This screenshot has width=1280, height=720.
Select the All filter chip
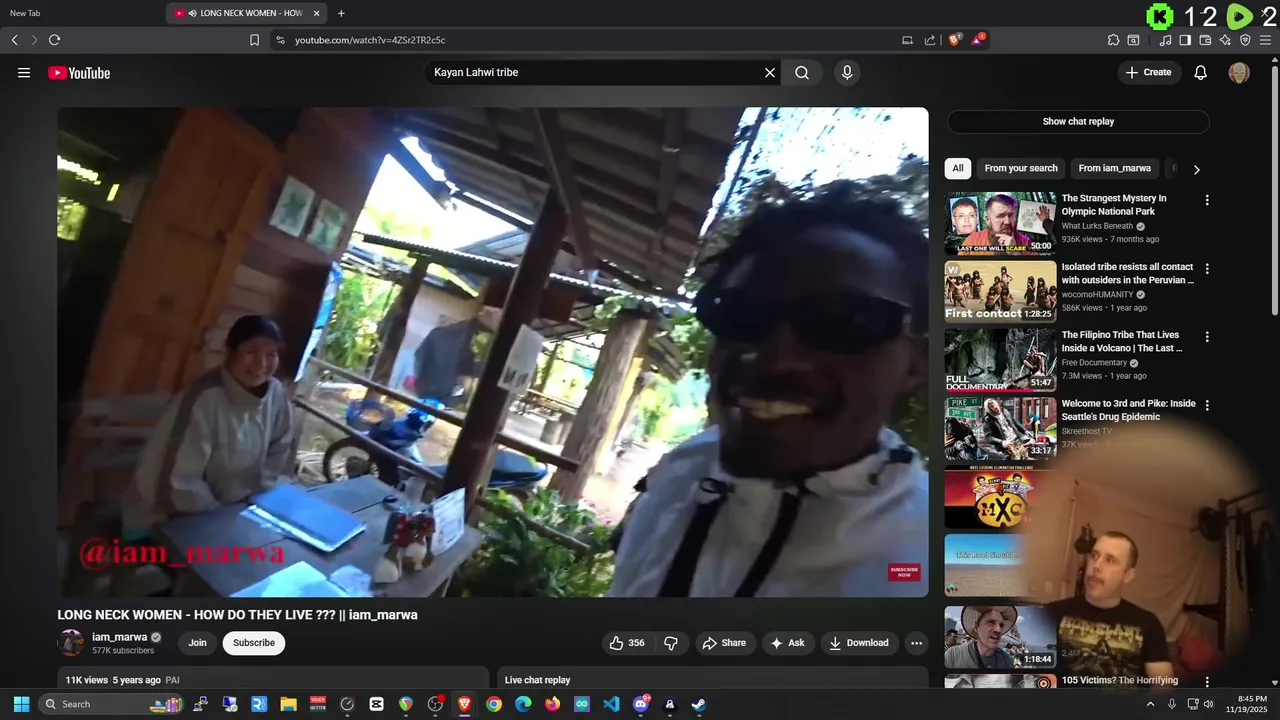click(x=958, y=168)
